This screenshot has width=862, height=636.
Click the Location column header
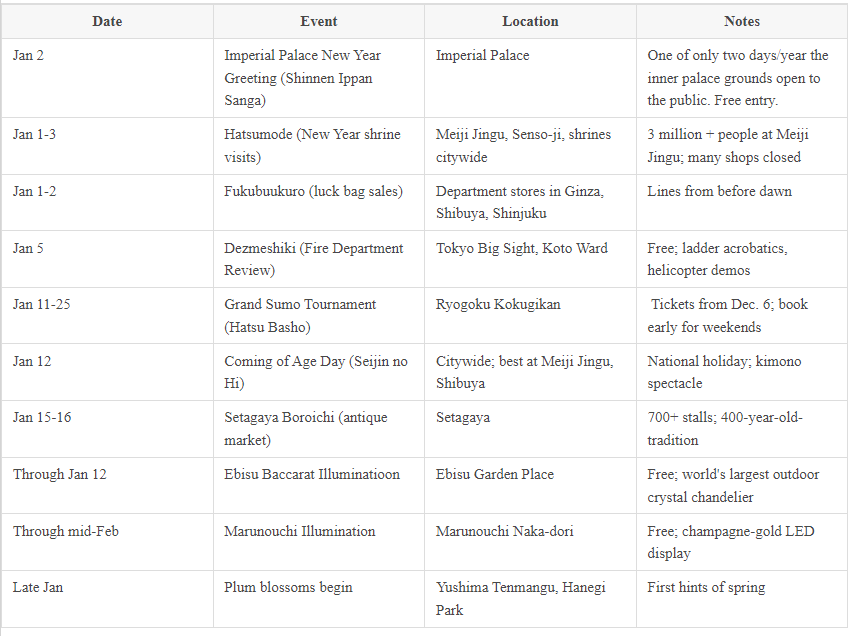point(531,21)
